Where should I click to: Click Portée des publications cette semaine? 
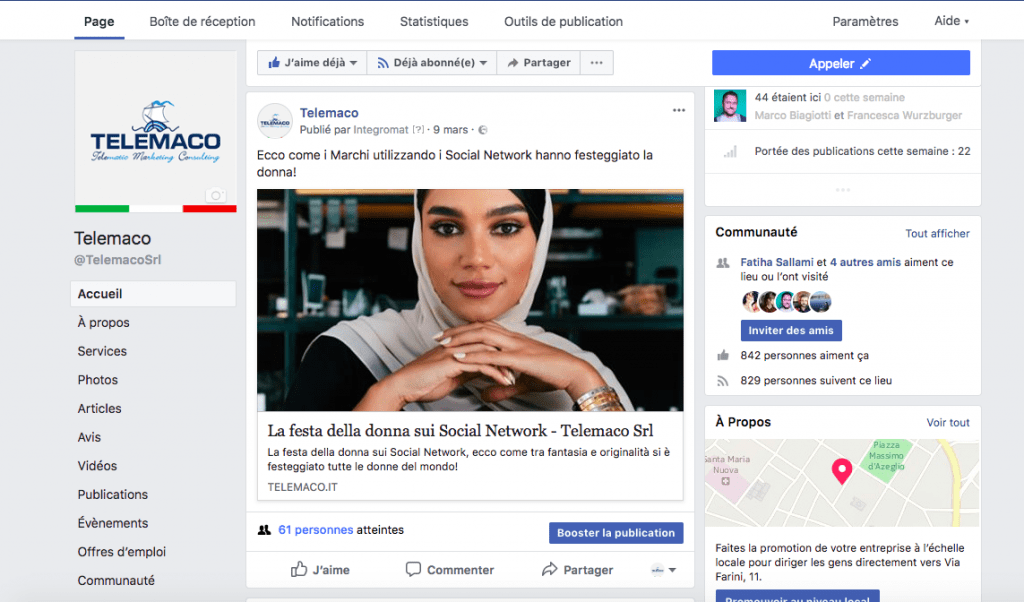tap(863, 151)
